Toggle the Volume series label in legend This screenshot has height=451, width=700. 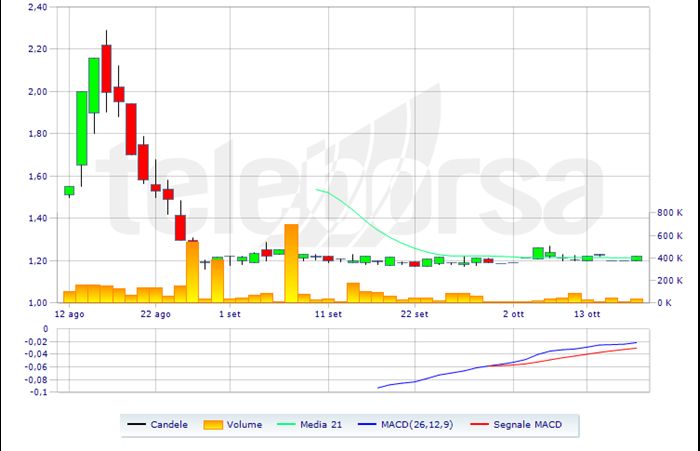pyautogui.click(x=244, y=425)
